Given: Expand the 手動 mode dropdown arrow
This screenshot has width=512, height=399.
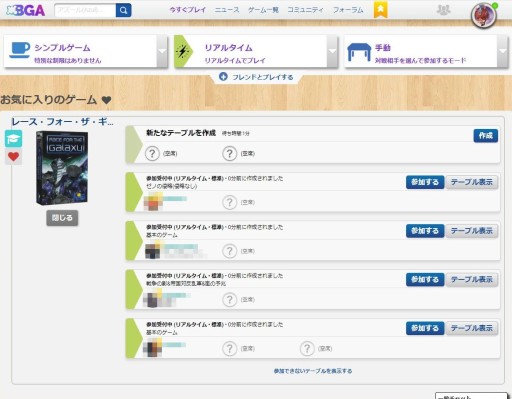Looking at the screenshot, I should [x=502, y=51].
